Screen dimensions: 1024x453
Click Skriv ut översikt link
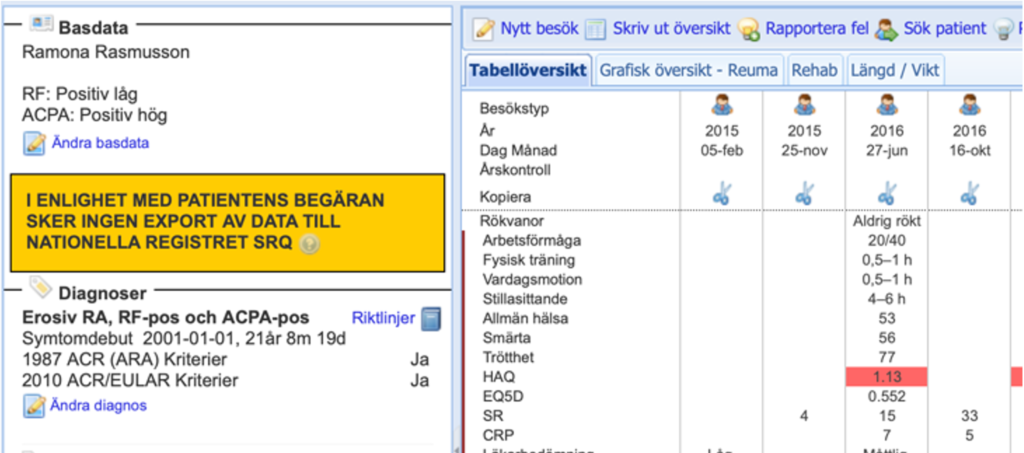click(671, 29)
